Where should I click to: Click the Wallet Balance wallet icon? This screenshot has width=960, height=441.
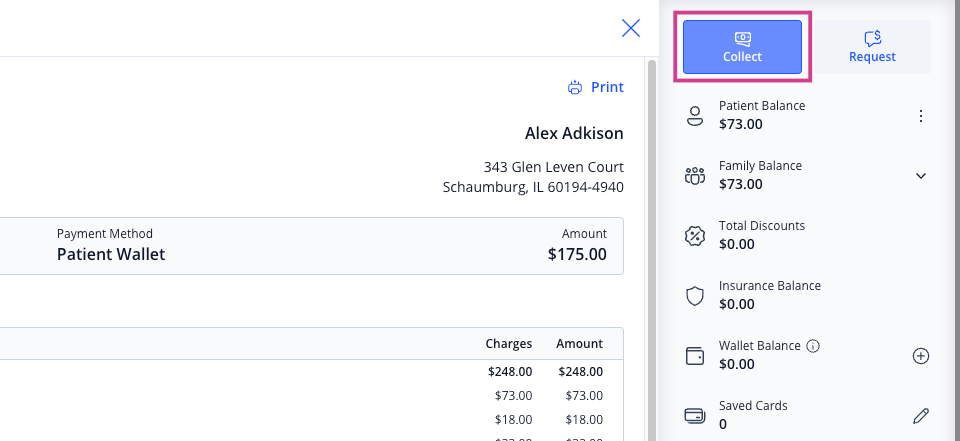(694, 356)
